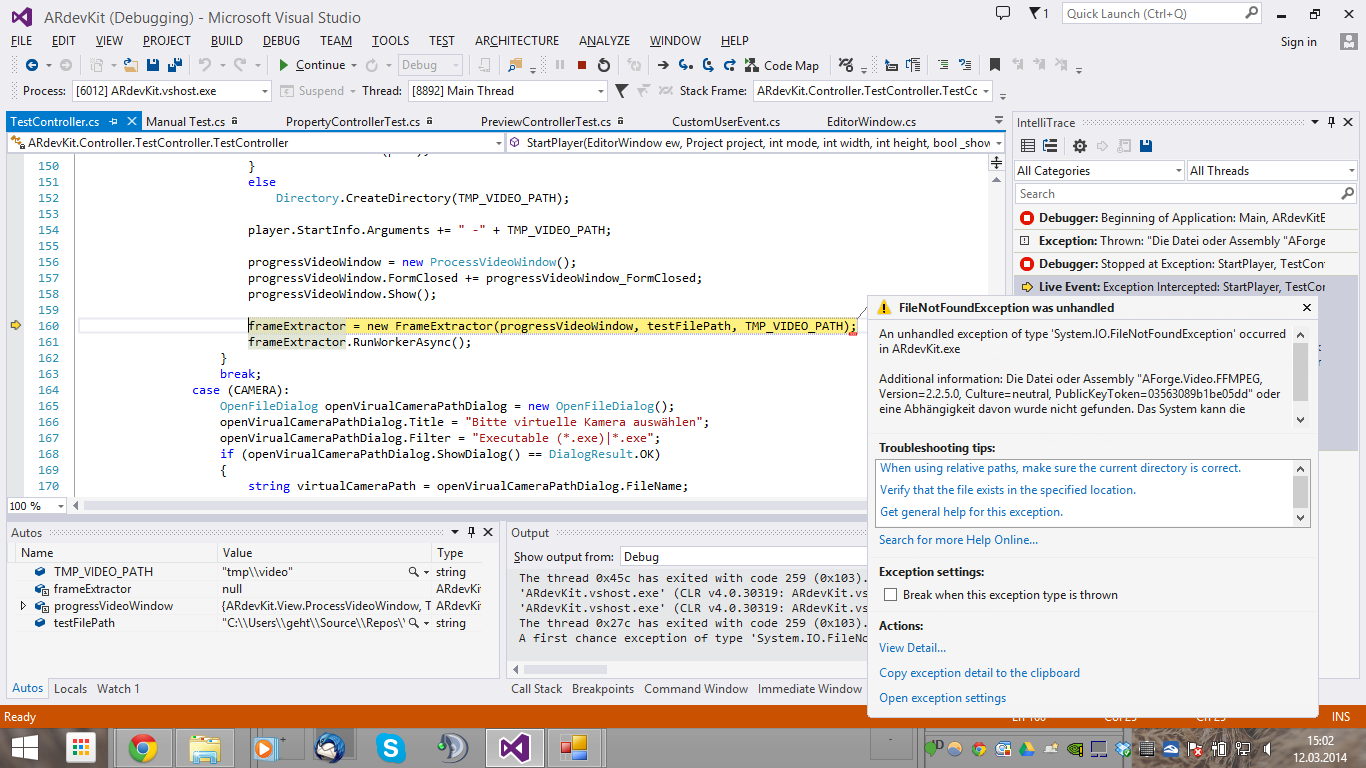Open IntelliTrace settings gear
The width and height of the screenshot is (1366, 768).
pyautogui.click(x=1080, y=146)
